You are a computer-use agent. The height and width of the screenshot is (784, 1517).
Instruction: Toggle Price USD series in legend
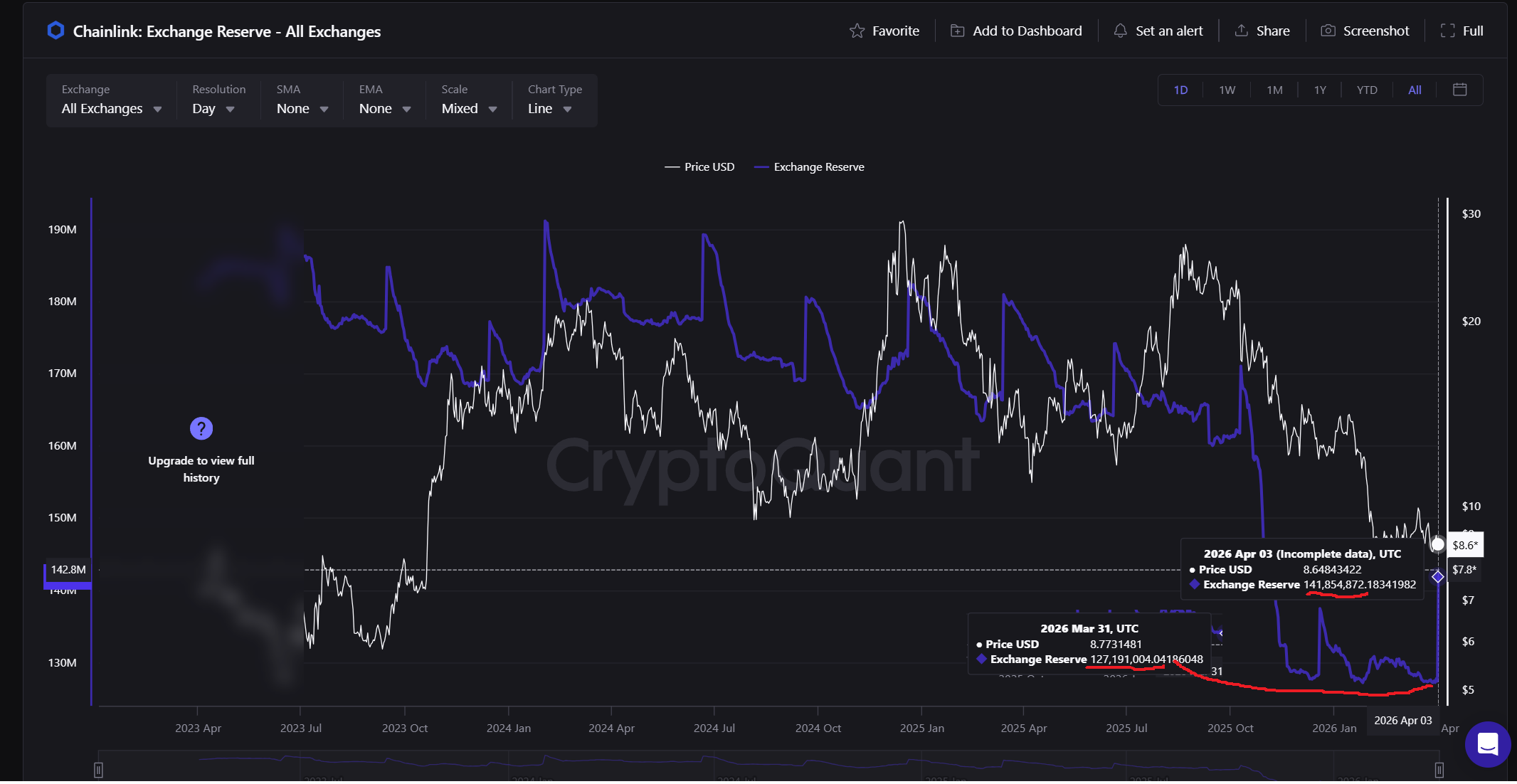(x=699, y=167)
